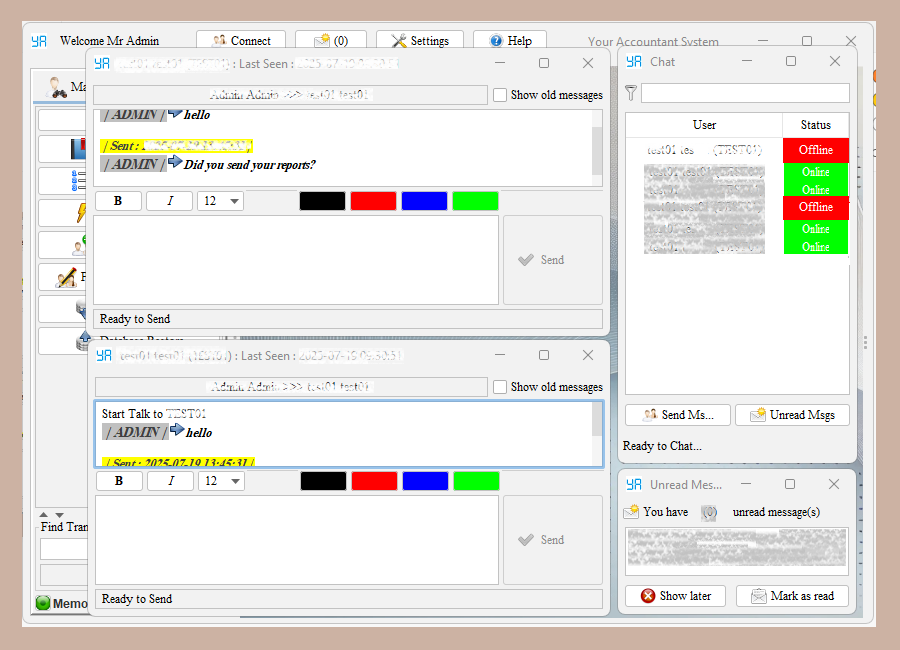Minimize the Chat user list window
The height and width of the screenshot is (650, 900).
click(x=747, y=61)
